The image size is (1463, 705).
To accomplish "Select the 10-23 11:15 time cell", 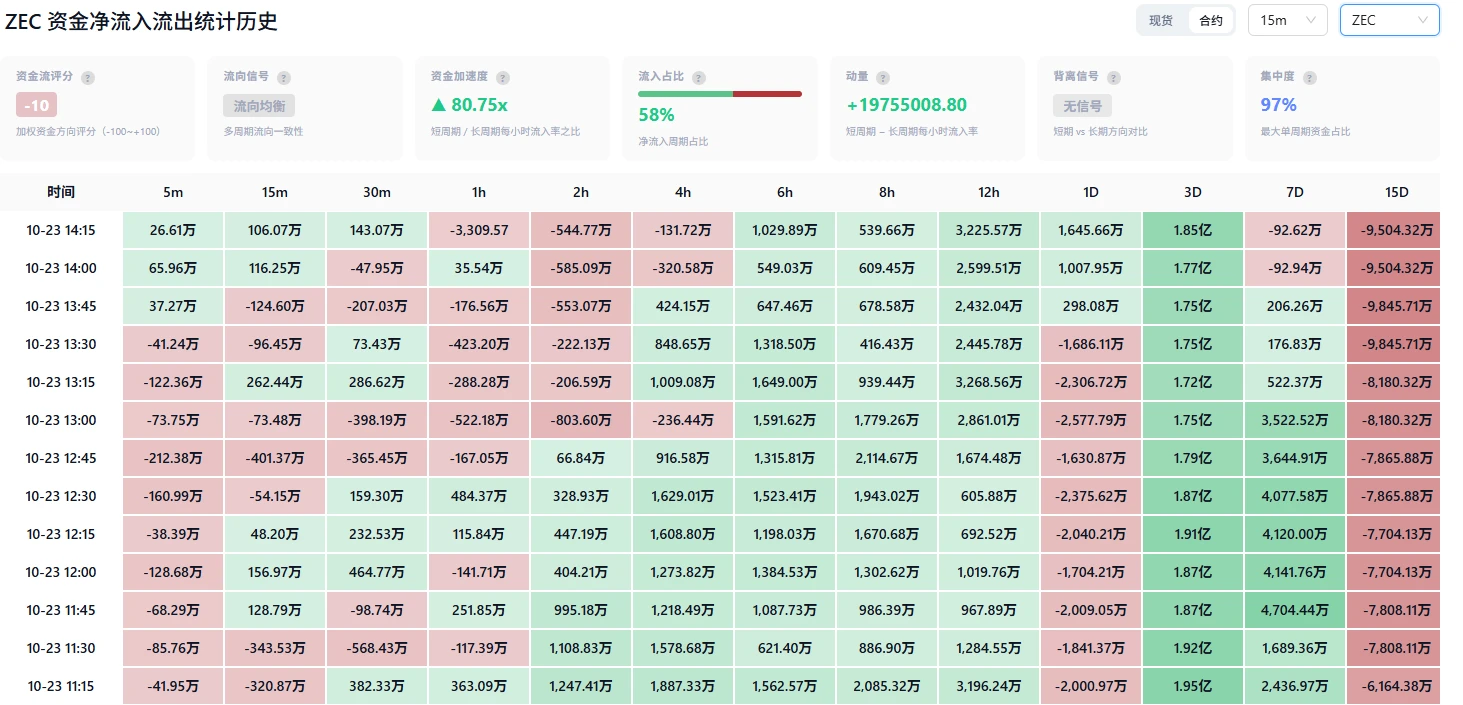I will tap(61, 686).
